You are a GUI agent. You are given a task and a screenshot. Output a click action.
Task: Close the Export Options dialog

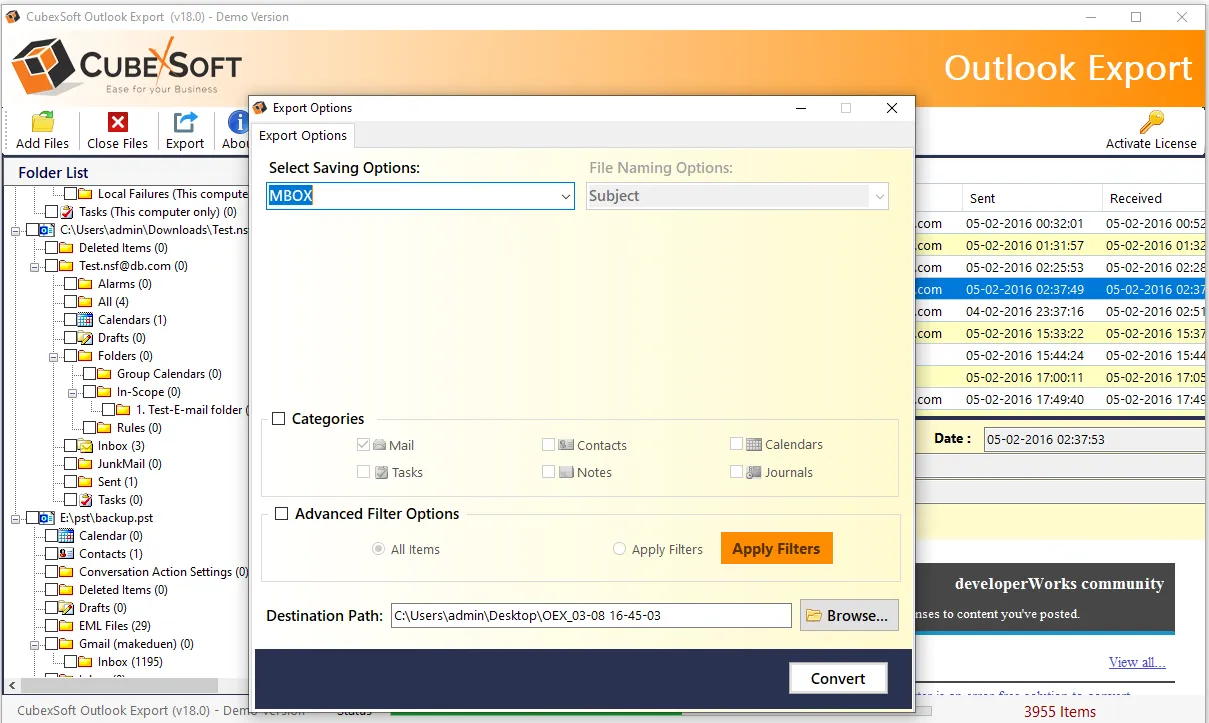coord(892,108)
